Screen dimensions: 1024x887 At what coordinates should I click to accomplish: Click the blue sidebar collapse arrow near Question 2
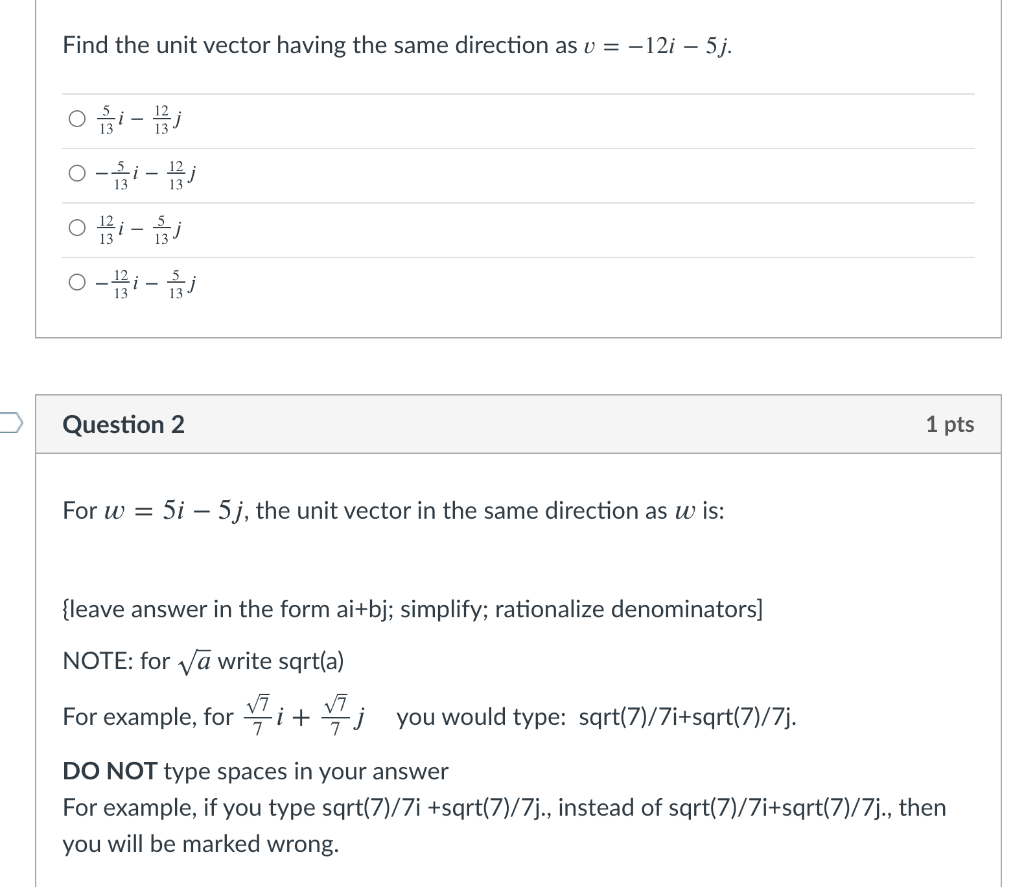click(8, 424)
